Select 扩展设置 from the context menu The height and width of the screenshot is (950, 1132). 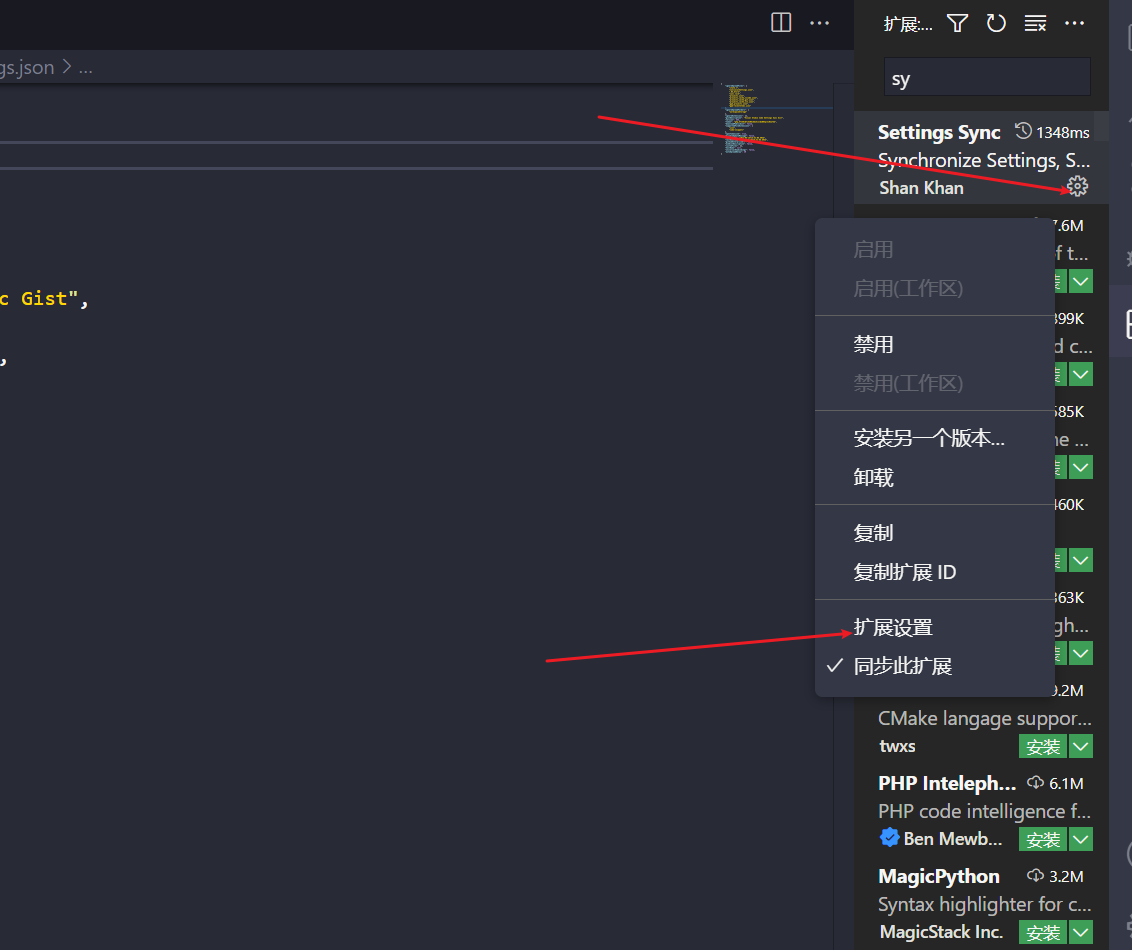click(x=893, y=626)
